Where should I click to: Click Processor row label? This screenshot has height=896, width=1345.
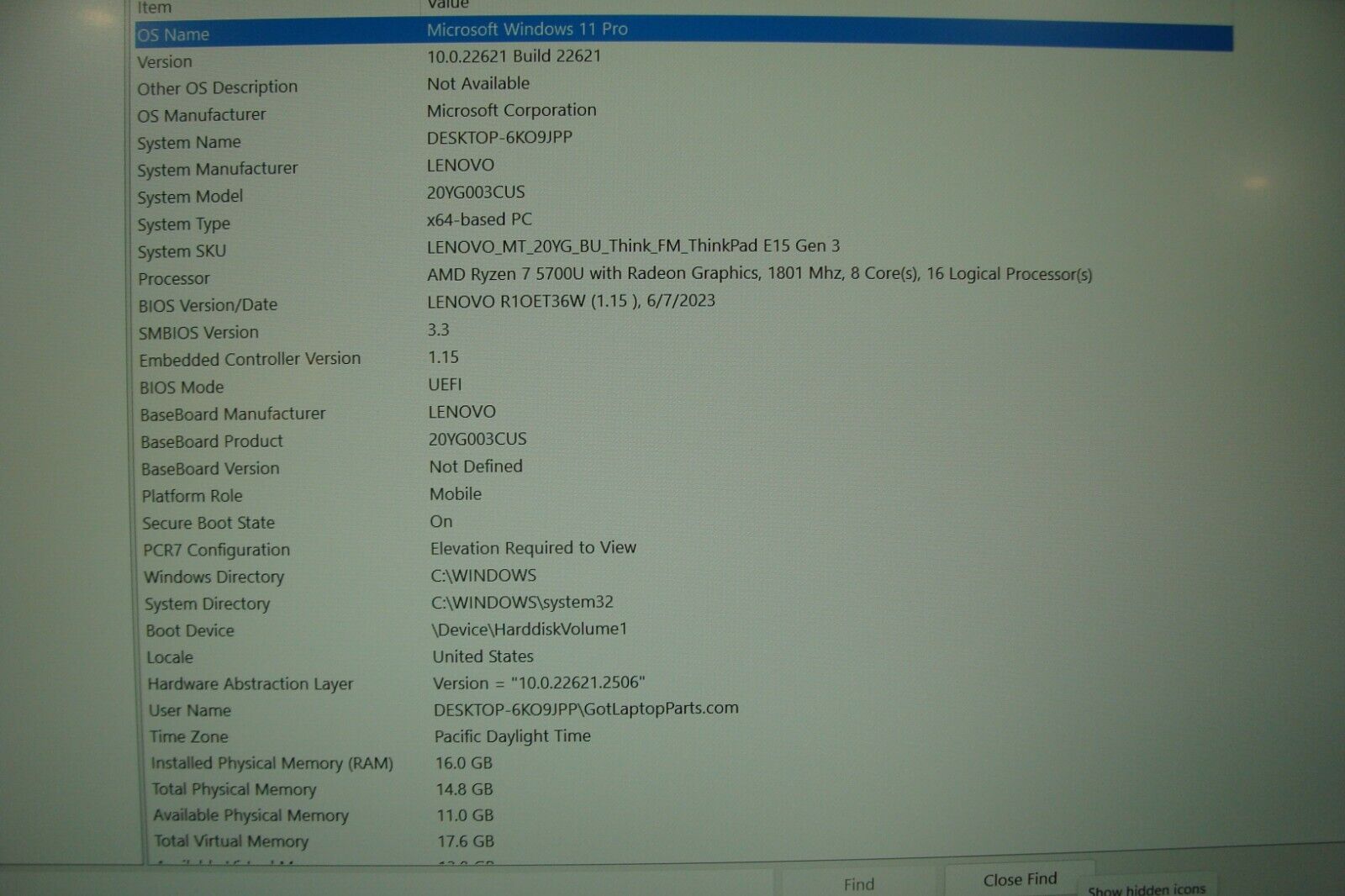(174, 278)
